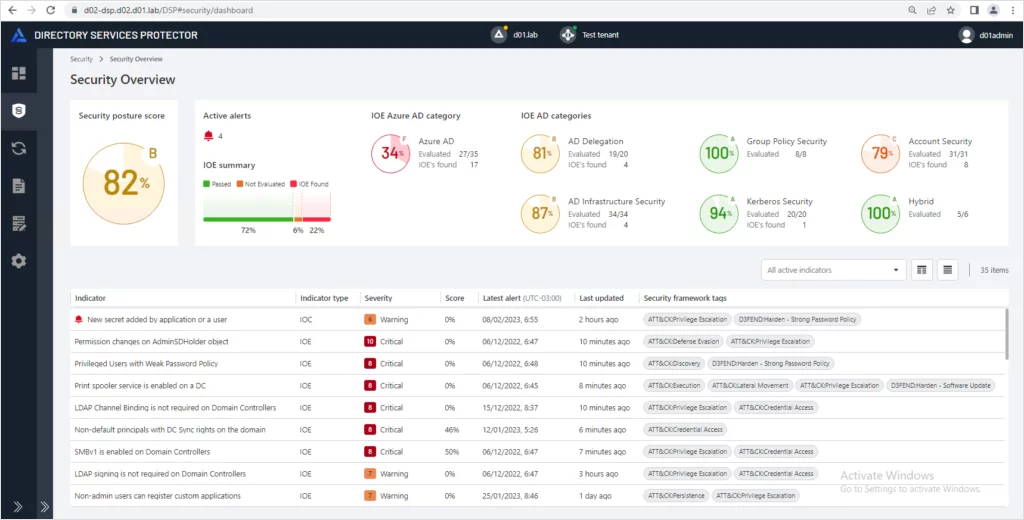Open the d01admin user avatar
Image resolution: width=1024 pixels, height=520 pixels.
point(967,35)
